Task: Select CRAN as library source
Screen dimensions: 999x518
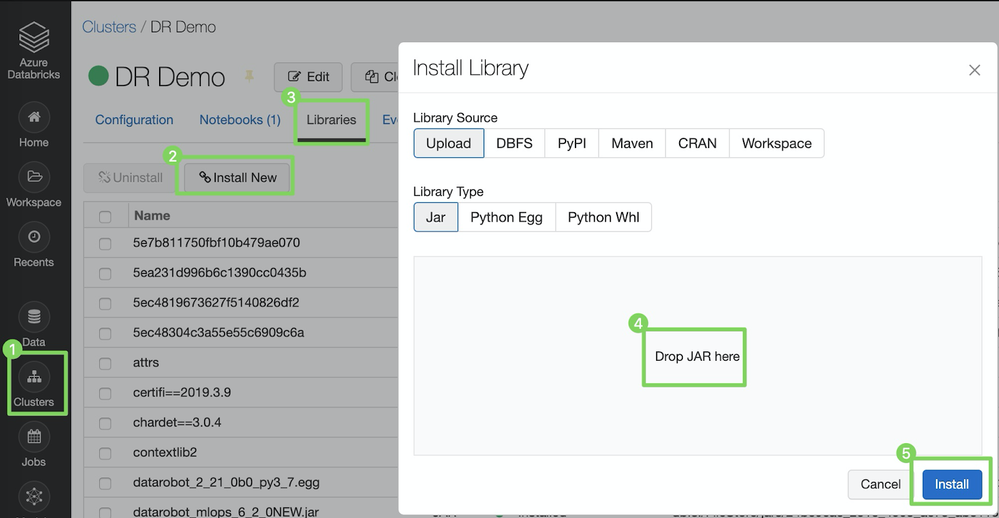Action: click(697, 143)
